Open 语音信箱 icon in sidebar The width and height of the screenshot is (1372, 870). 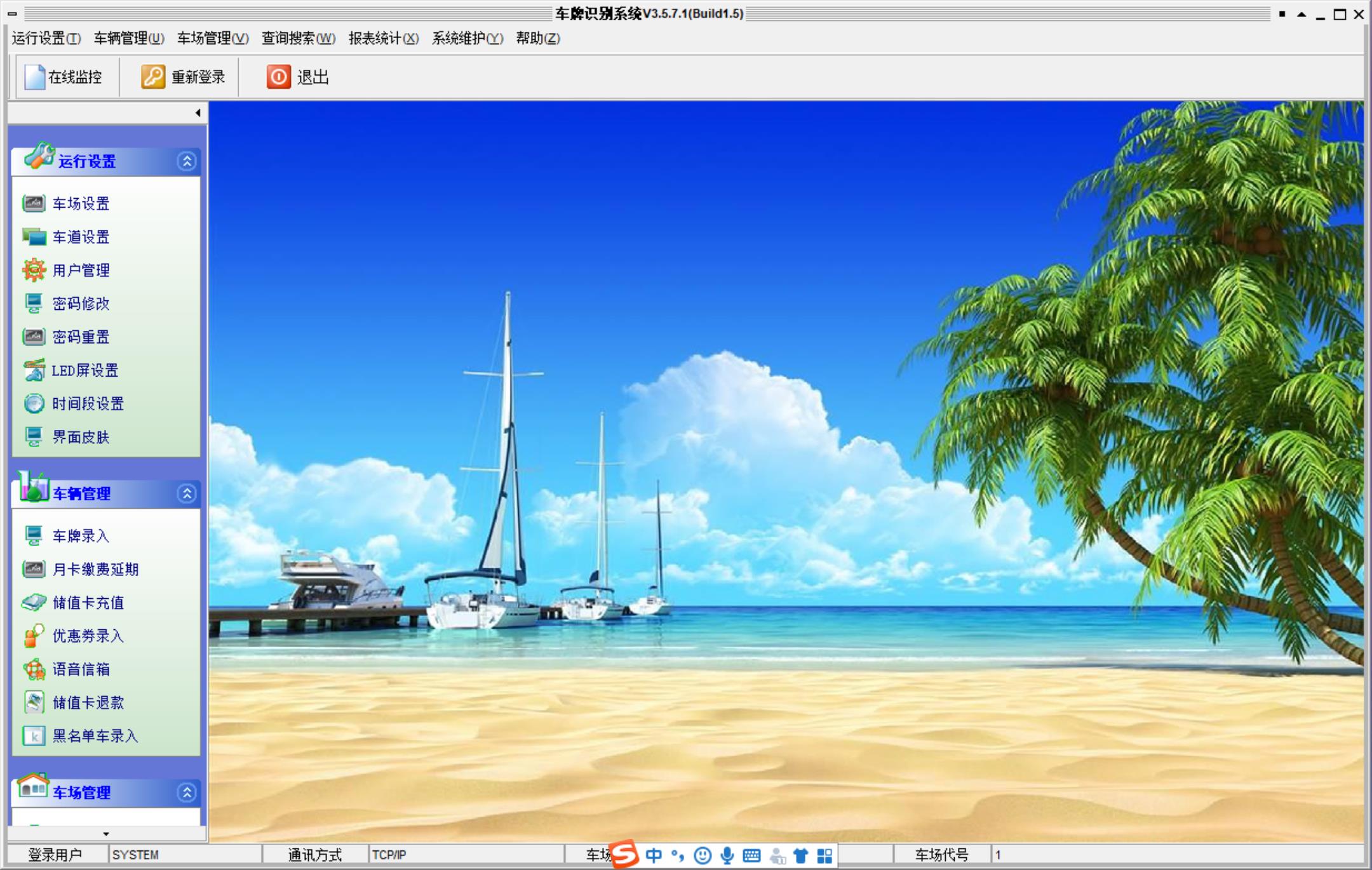tap(34, 669)
